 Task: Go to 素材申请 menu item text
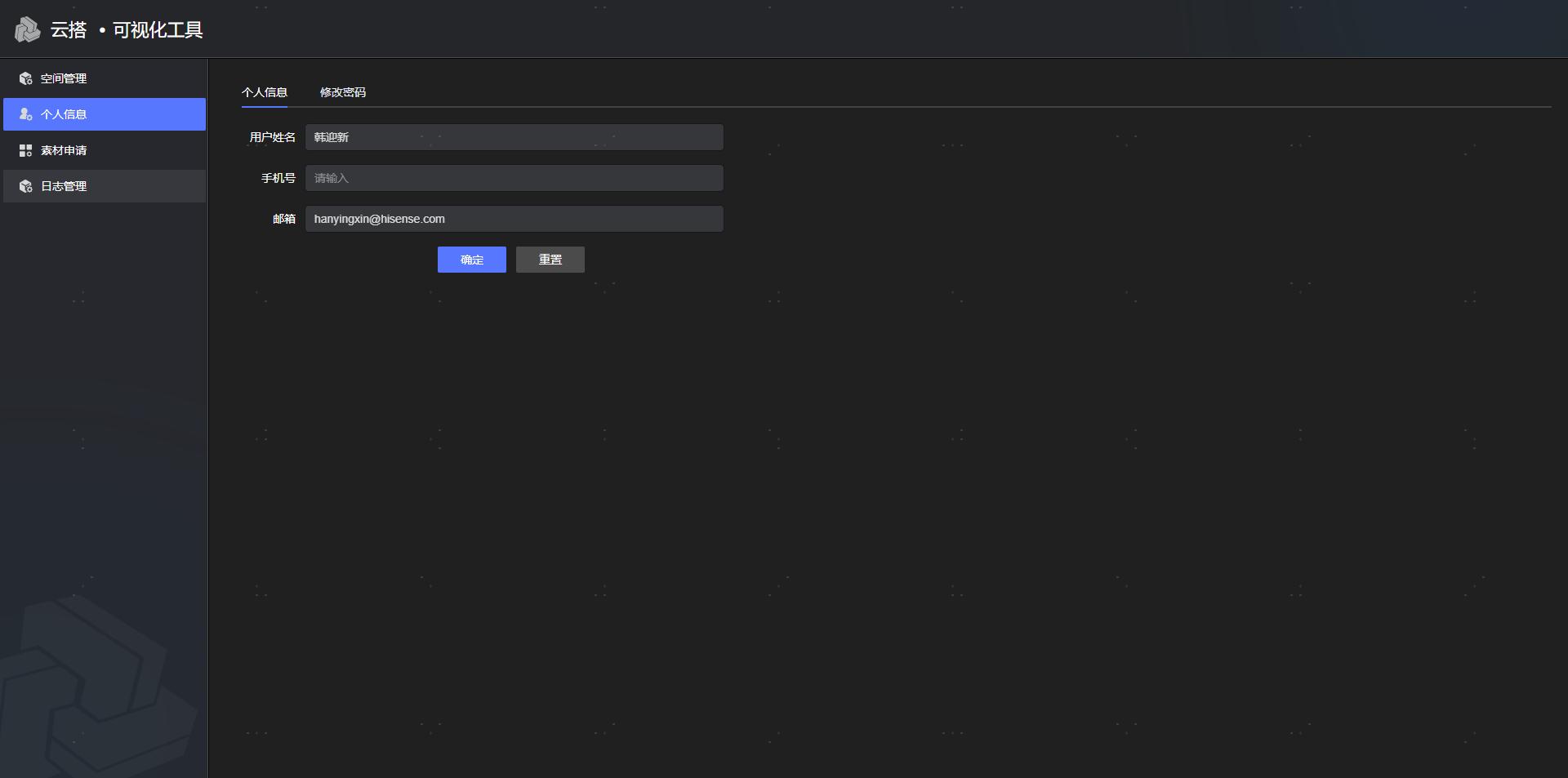tap(64, 150)
